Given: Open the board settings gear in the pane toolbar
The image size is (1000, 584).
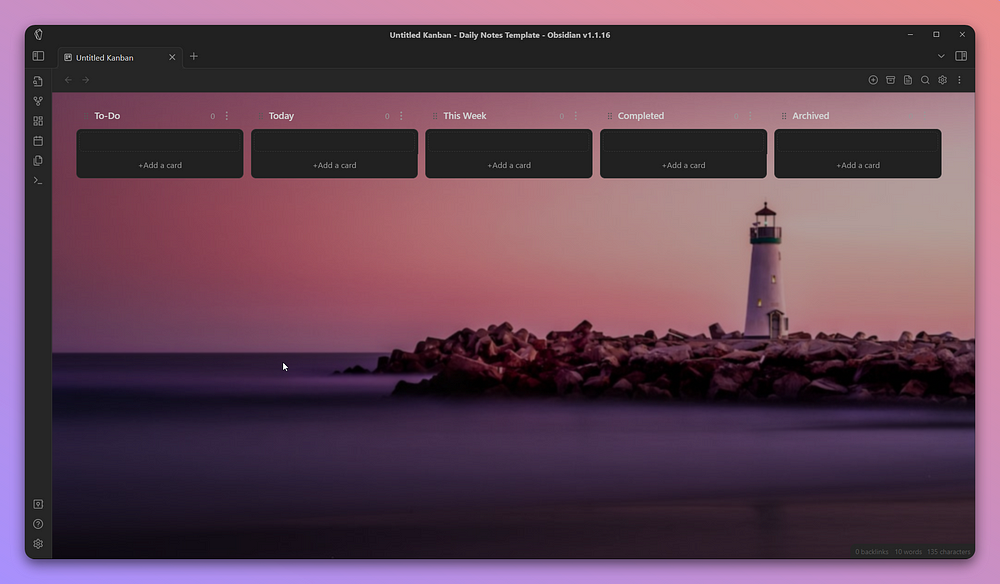Looking at the screenshot, I should pyautogui.click(x=942, y=80).
